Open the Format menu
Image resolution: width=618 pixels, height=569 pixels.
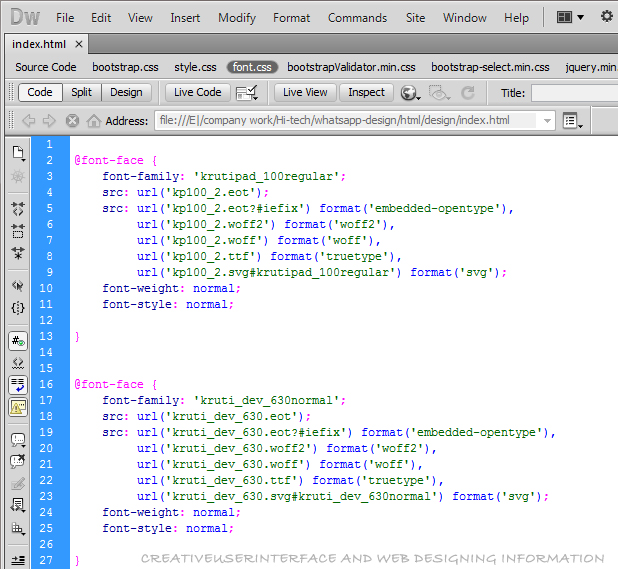coord(292,18)
